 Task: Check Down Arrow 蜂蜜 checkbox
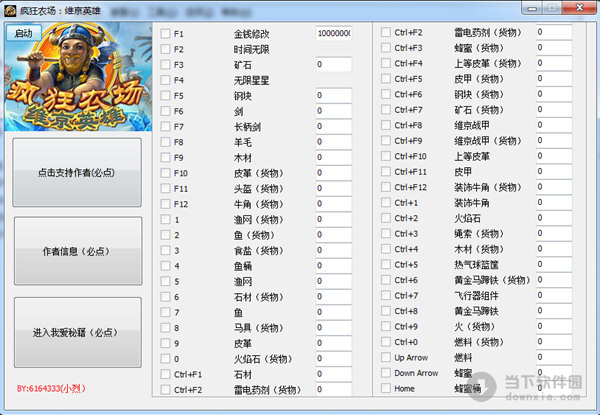pyautogui.click(x=386, y=373)
